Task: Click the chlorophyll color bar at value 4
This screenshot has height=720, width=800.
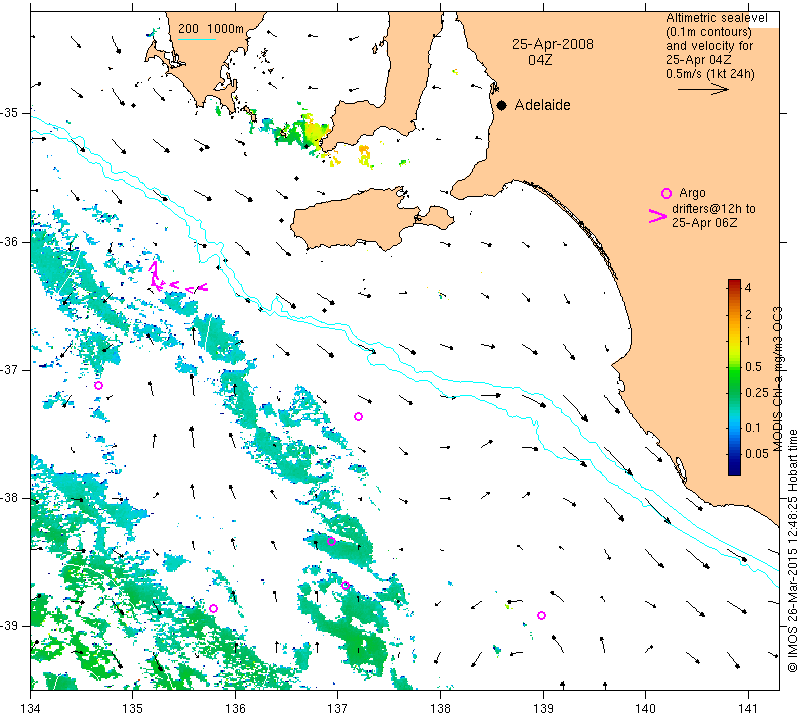Action: 734,287
